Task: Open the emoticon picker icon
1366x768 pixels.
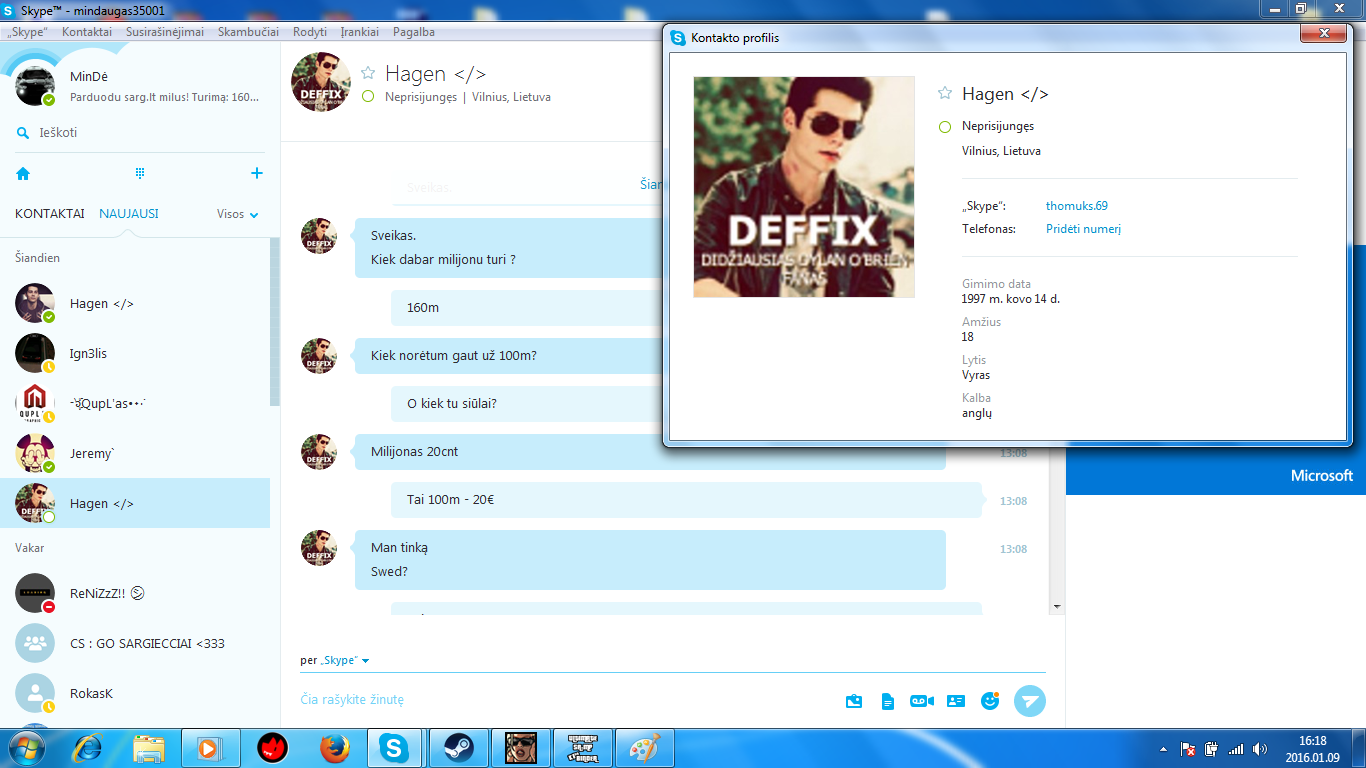Action: [991, 701]
